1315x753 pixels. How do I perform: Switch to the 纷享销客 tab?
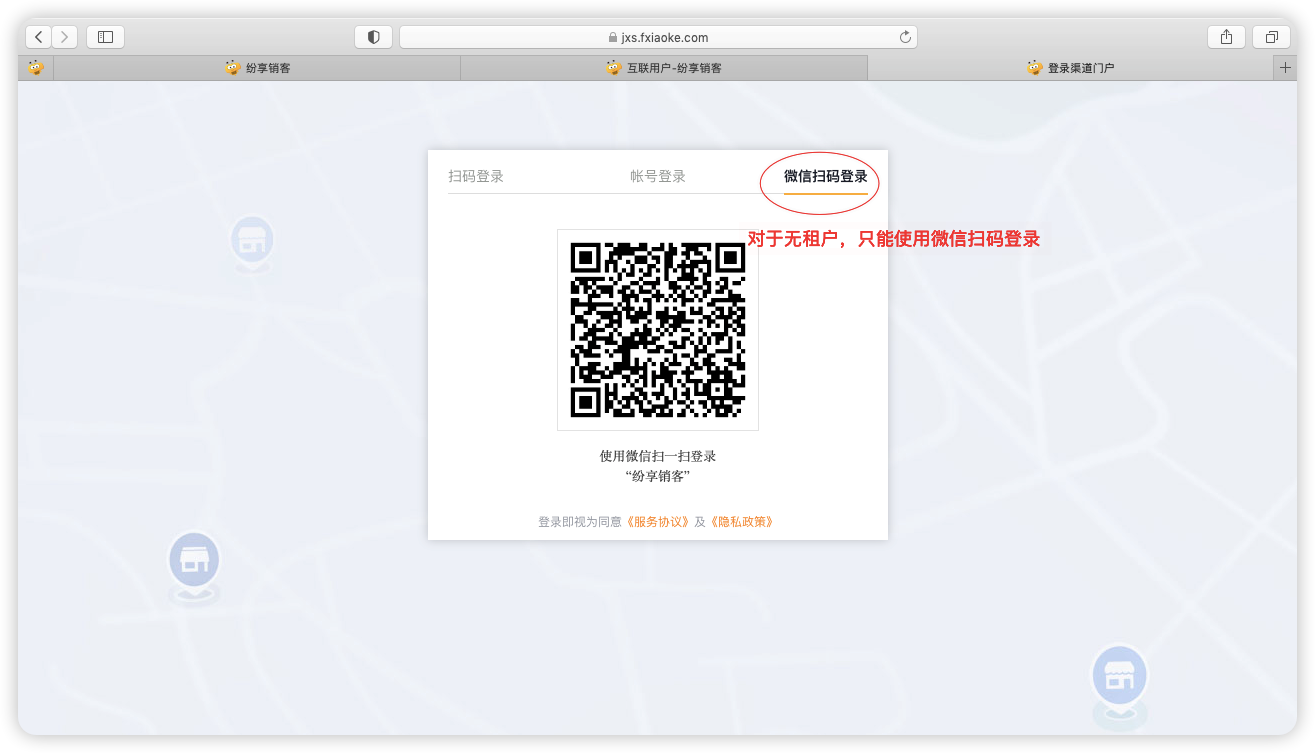point(257,68)
